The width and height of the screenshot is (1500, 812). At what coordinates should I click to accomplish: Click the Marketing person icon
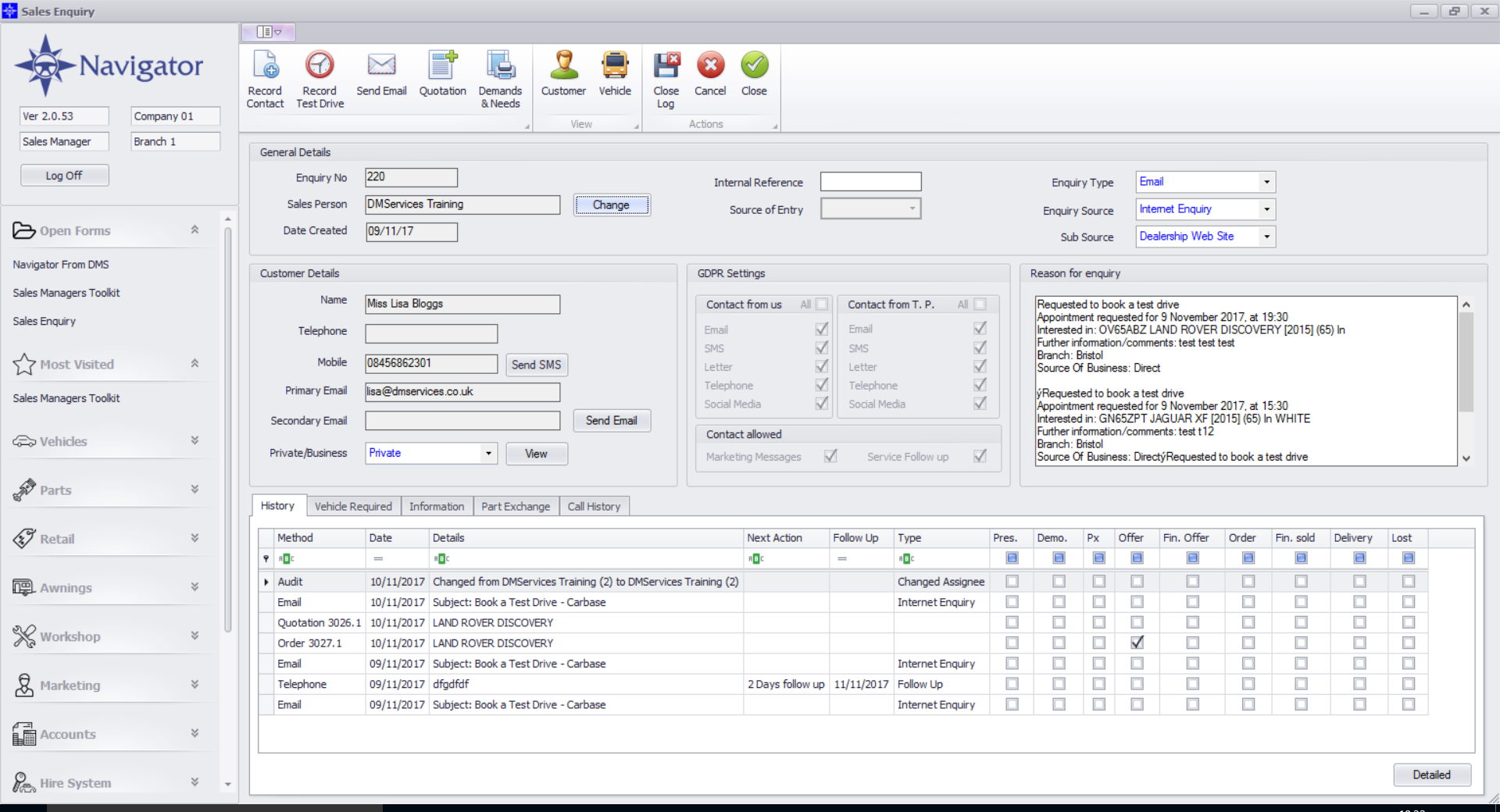tap(24, 685)
